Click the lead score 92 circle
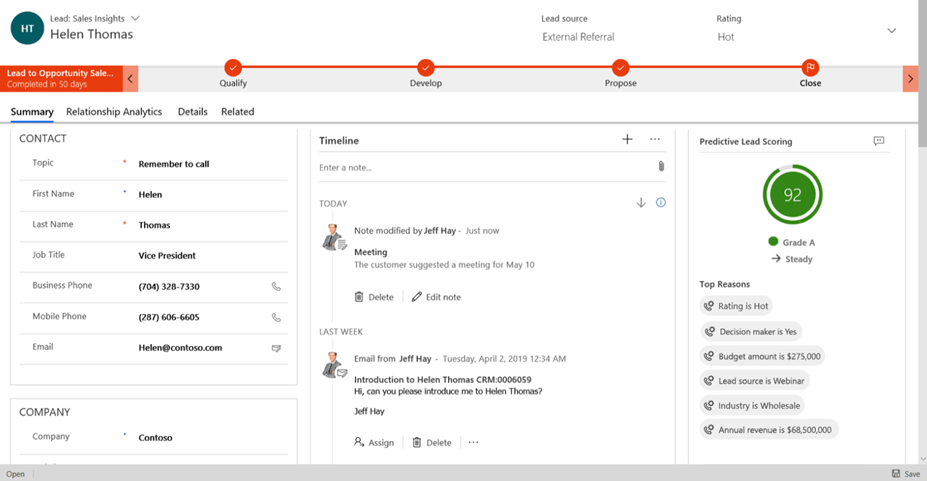The image size is (927, 481). click(792, 195)
